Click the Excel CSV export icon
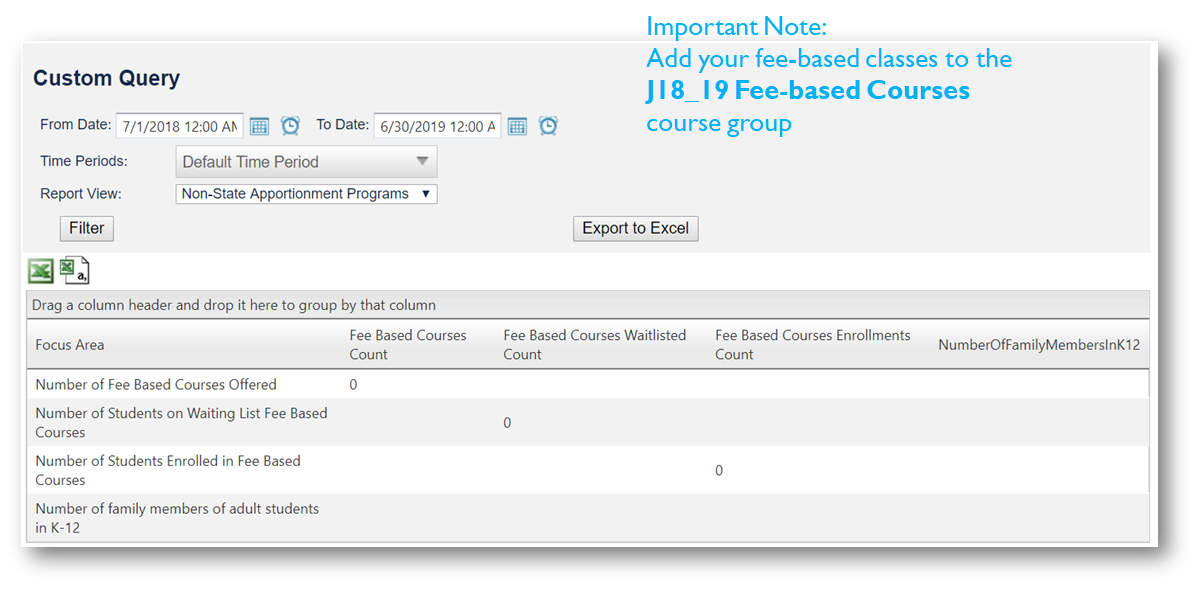Image resolution: width=1200 pixels, height=589 pixels. pyautogui.click(x=74, y=270)
